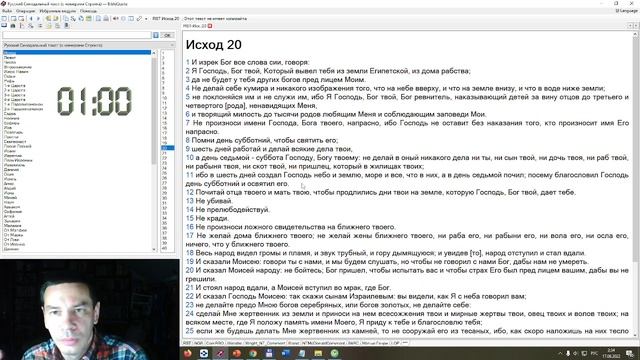Open the Избранные модули menu

[x=58, y=11]
